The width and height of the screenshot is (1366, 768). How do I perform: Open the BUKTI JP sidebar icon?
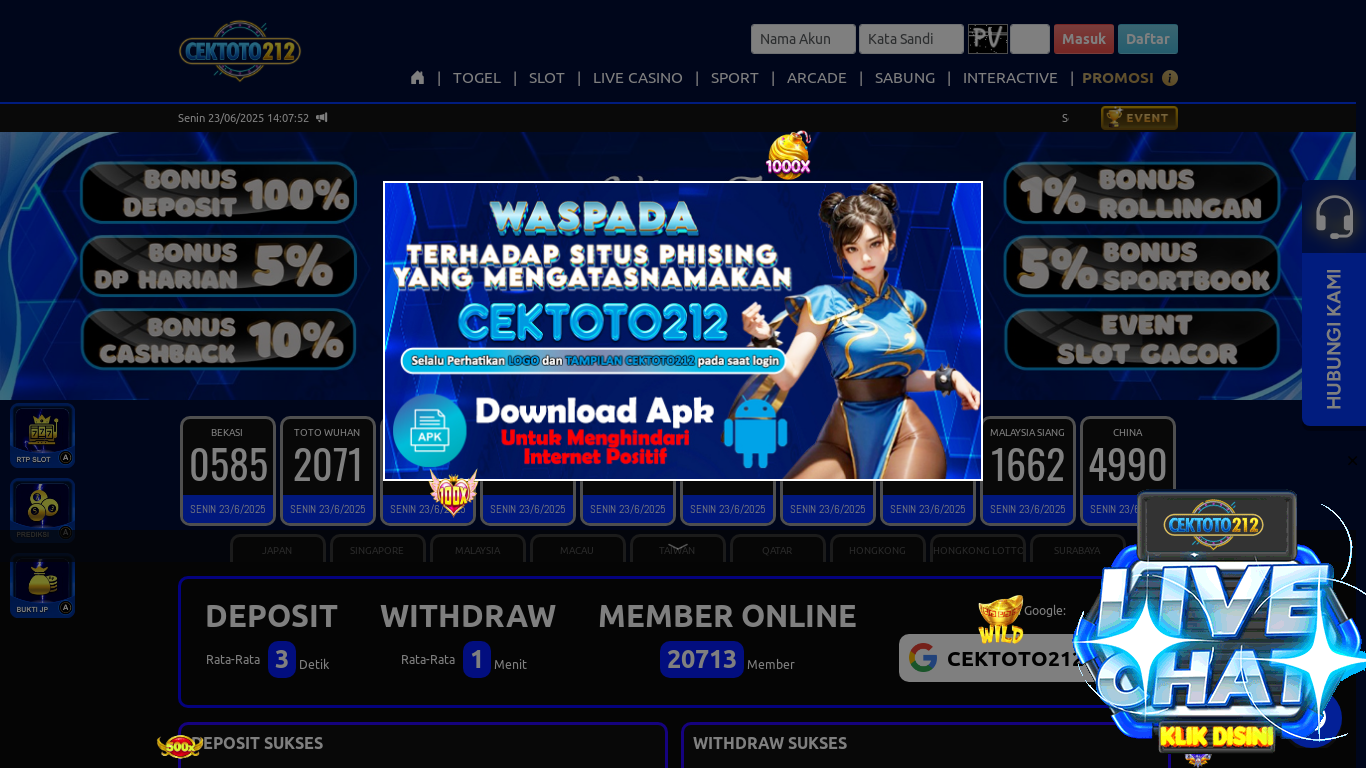(42, 586)
